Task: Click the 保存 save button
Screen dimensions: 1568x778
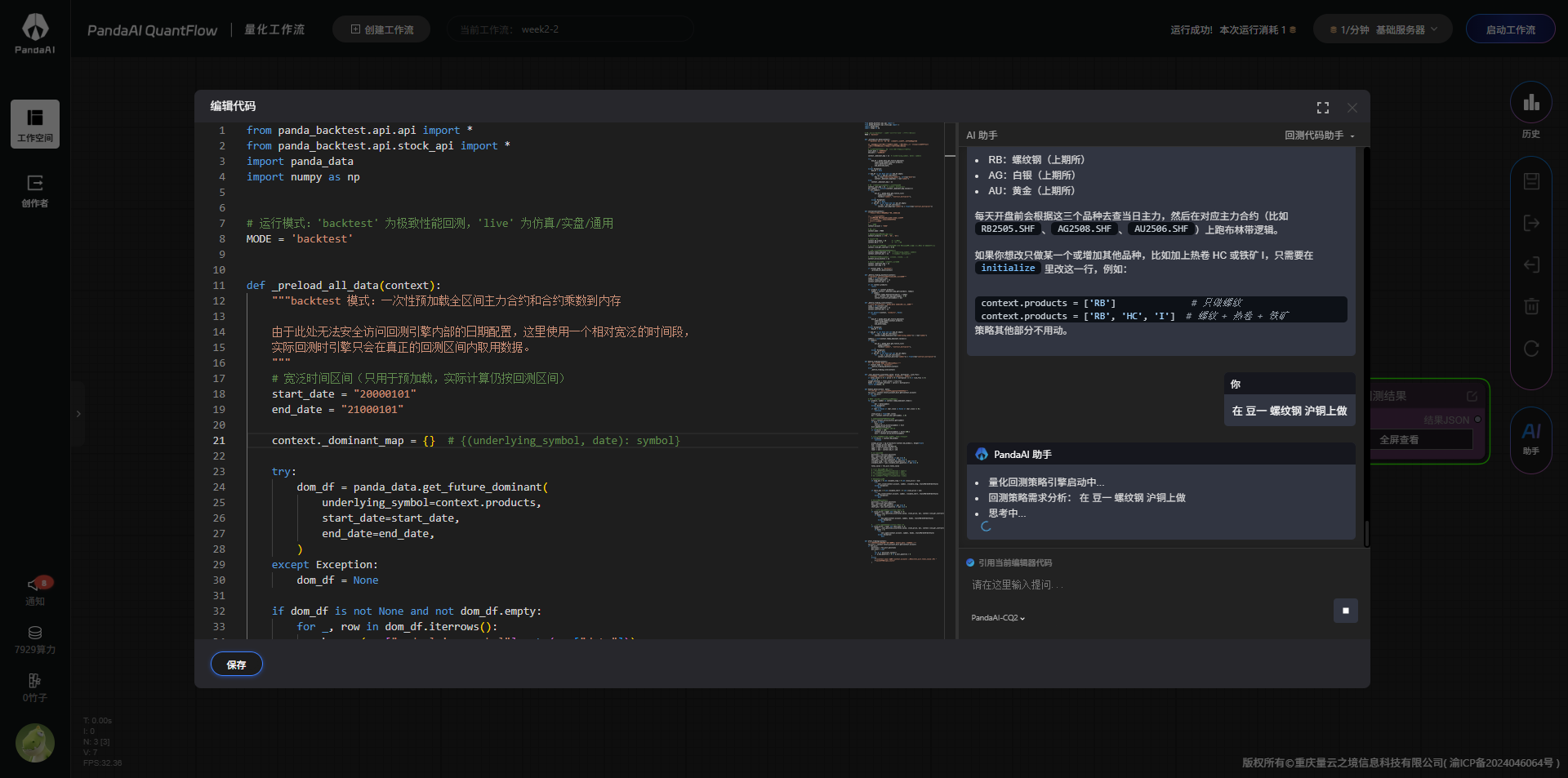Action: click(236, 665)
